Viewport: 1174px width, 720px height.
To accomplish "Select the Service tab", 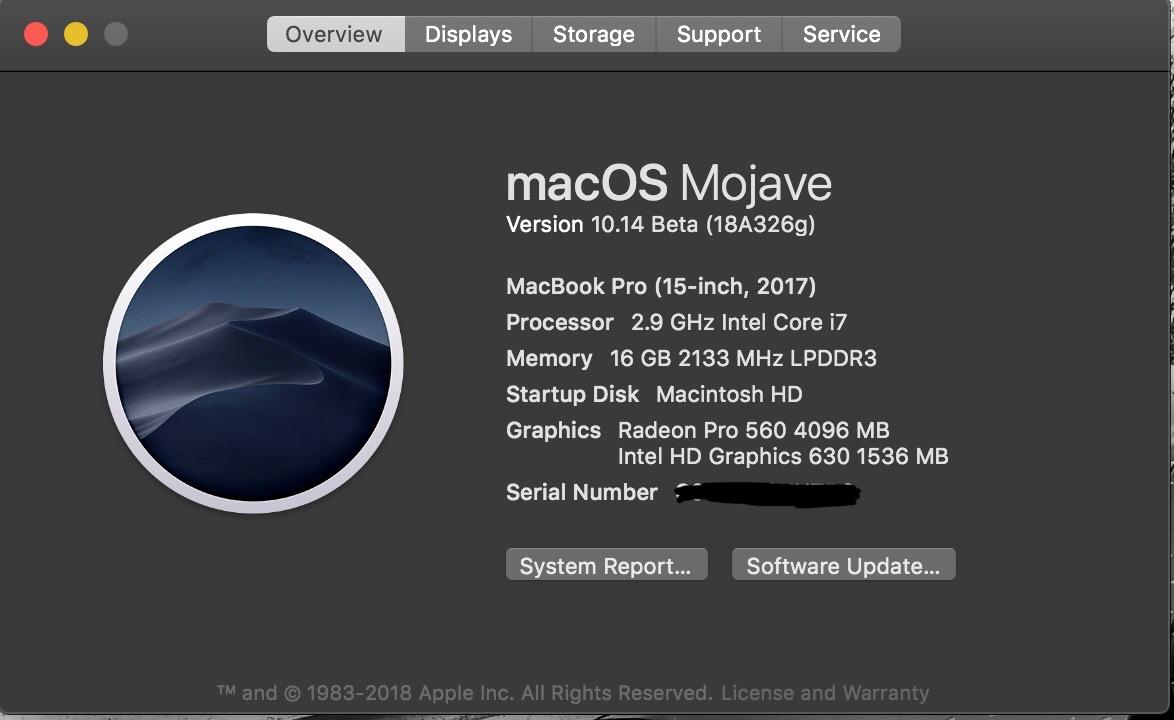I will [x=842, y=34].
